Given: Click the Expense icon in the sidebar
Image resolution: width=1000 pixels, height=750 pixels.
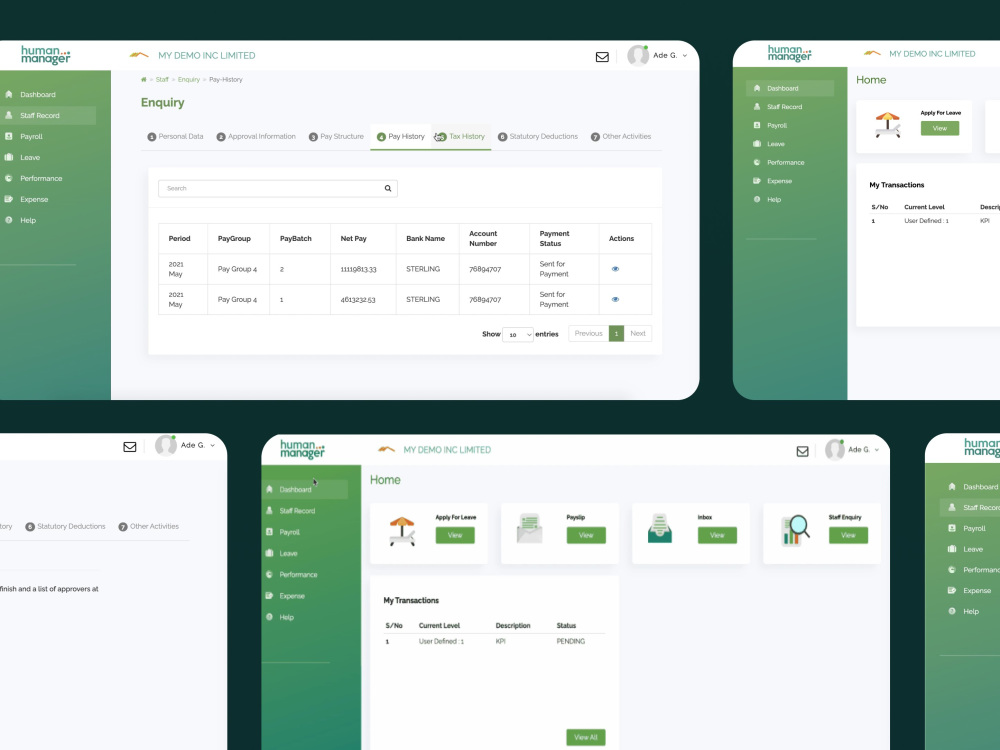Looking at the screenshot, I should tap(9, 199).
